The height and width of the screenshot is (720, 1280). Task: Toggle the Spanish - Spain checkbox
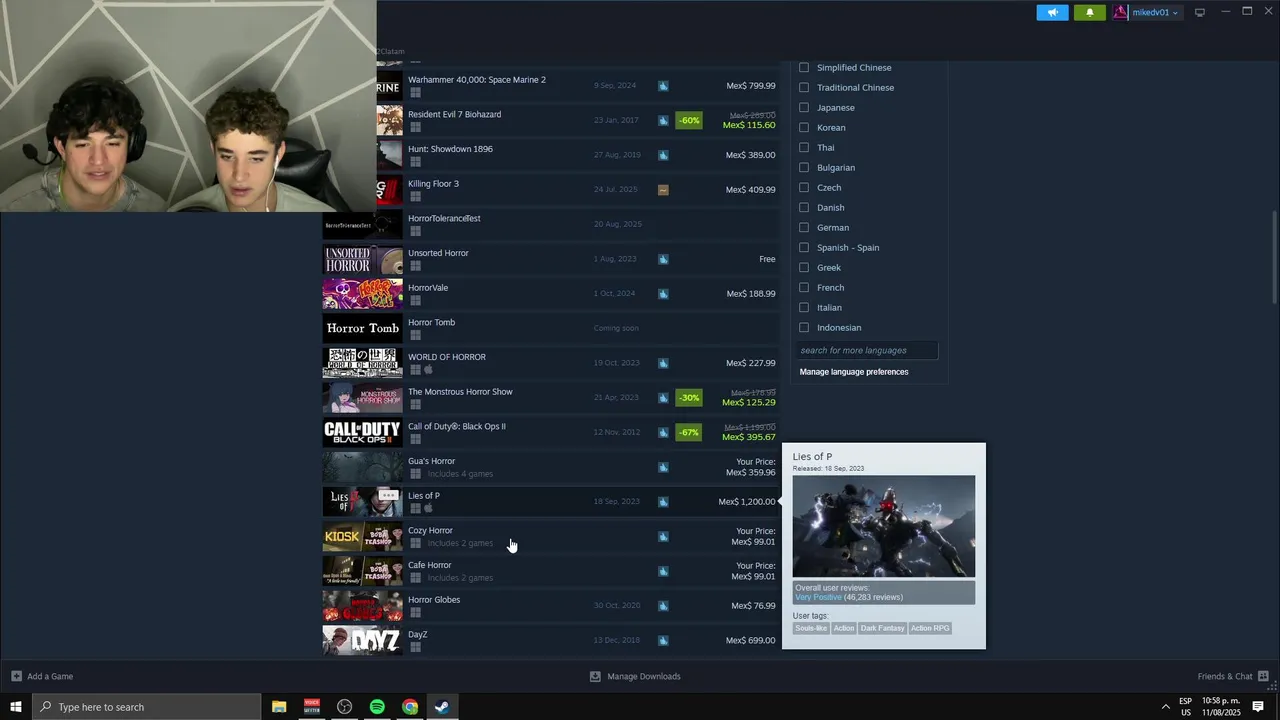(x=804, y=247)
